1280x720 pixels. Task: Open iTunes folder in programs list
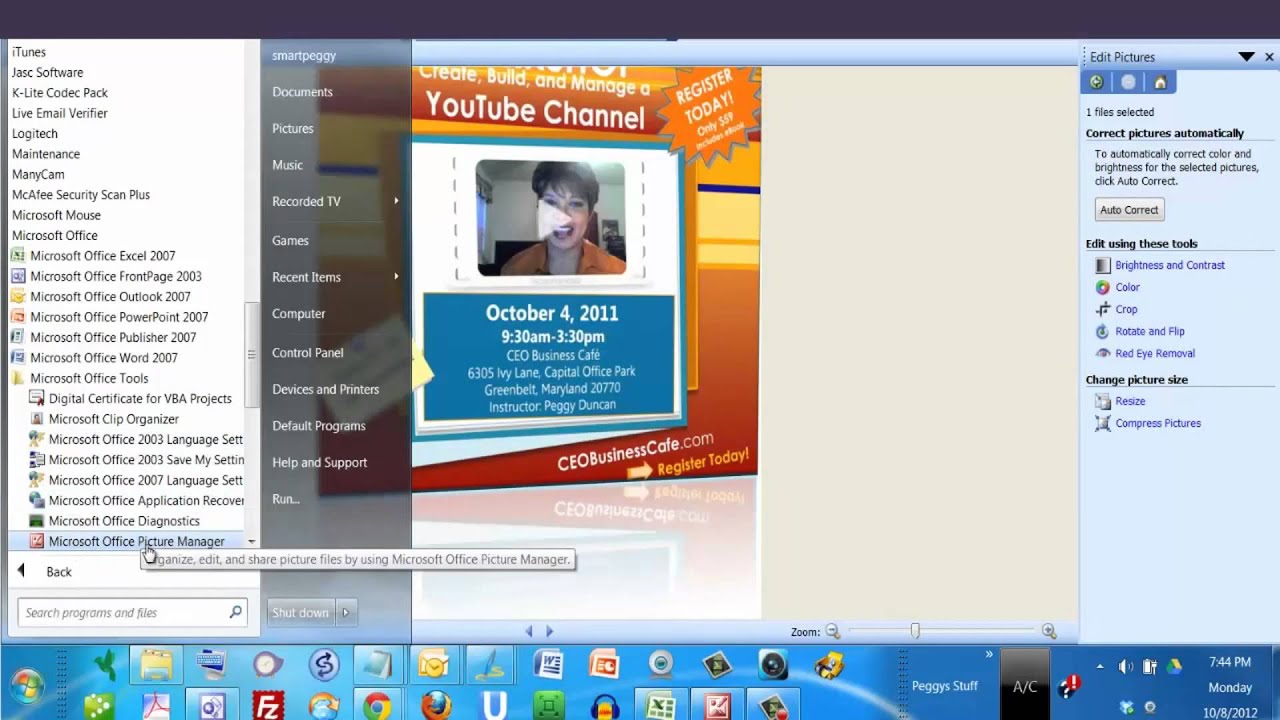tap(29, 52)
